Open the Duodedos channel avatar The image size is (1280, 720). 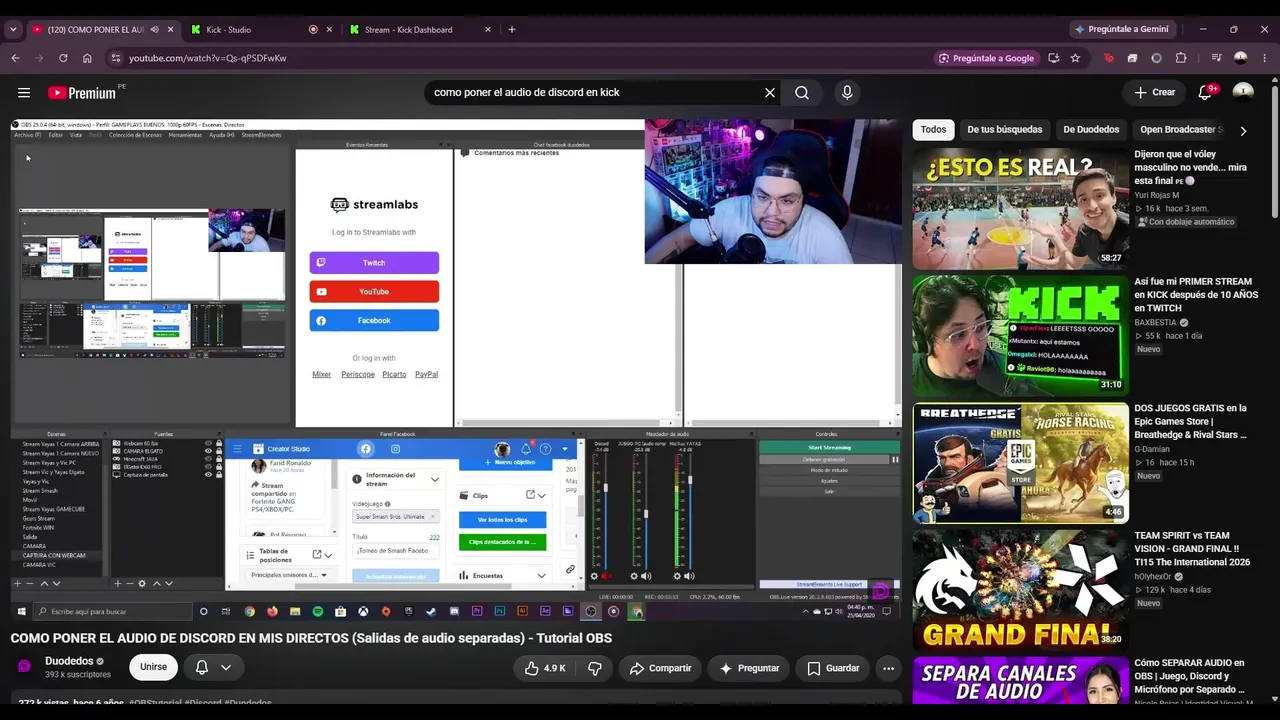(24, 667)
